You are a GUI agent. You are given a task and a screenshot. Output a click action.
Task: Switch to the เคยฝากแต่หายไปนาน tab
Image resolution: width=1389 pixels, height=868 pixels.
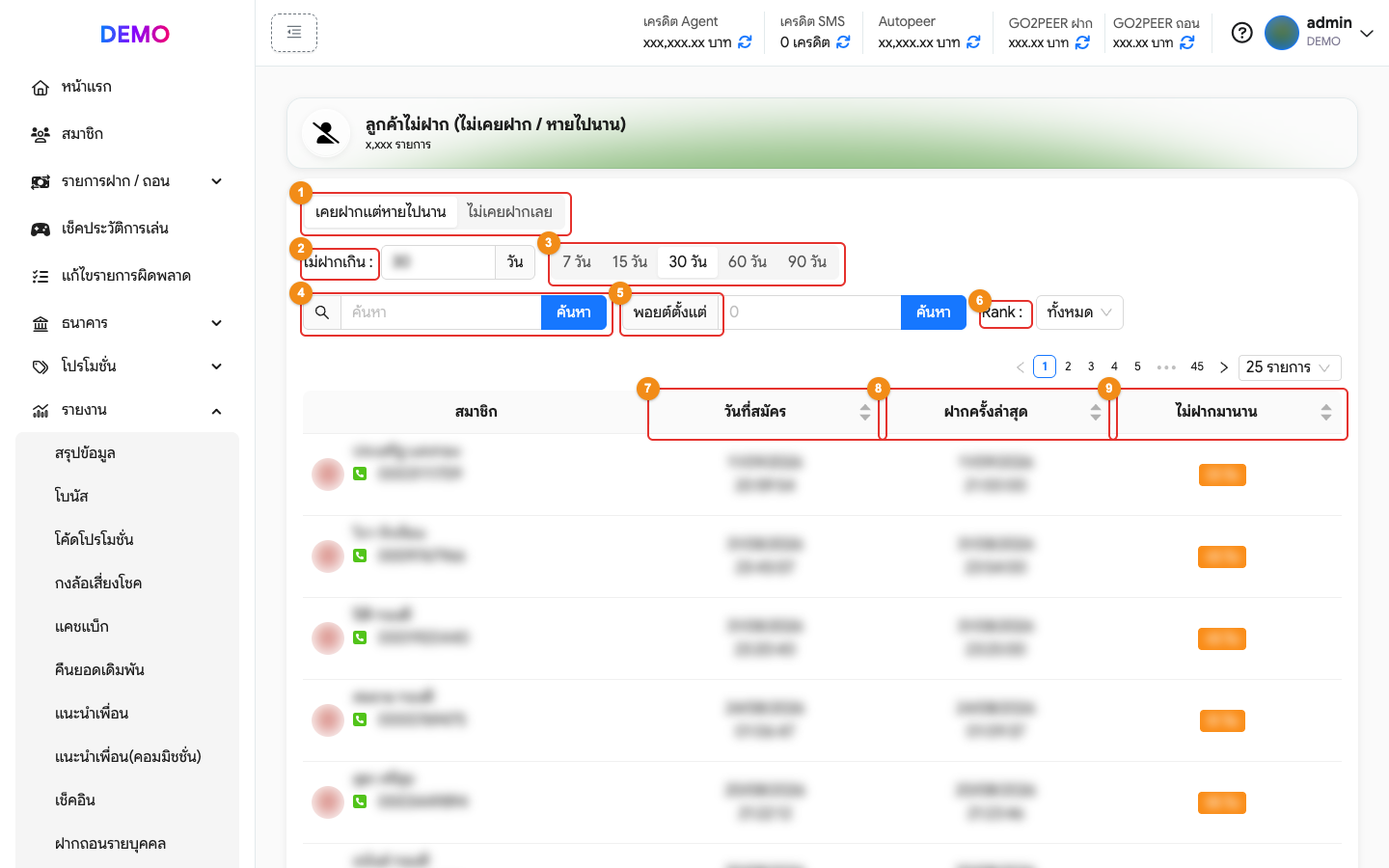tap(381, 212)
